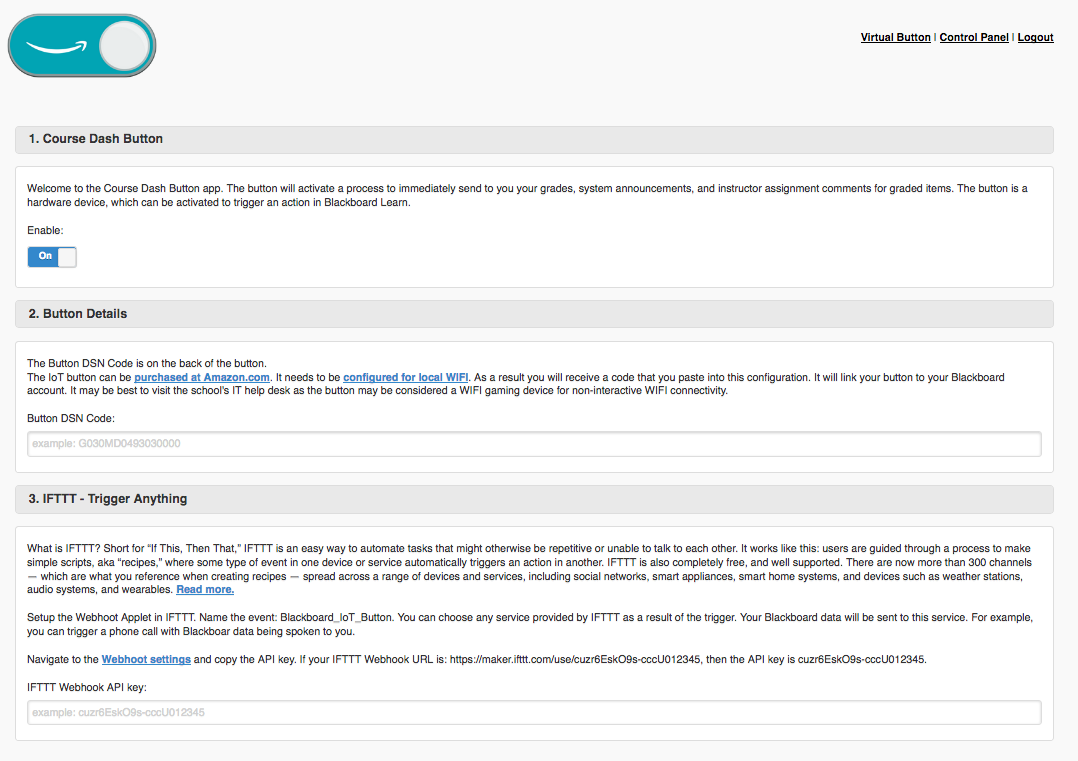Click the Logout link
The height and width of the screenshot is (761, 1078).
(1035, 37)
